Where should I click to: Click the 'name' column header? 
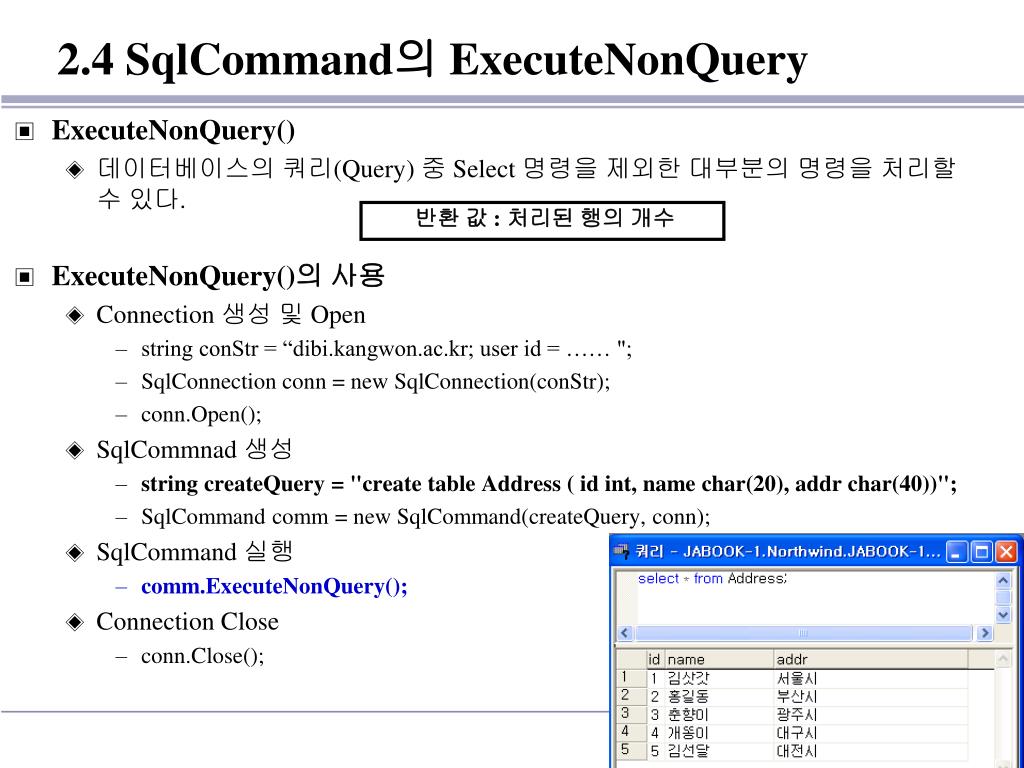click(x=718, y=660)
